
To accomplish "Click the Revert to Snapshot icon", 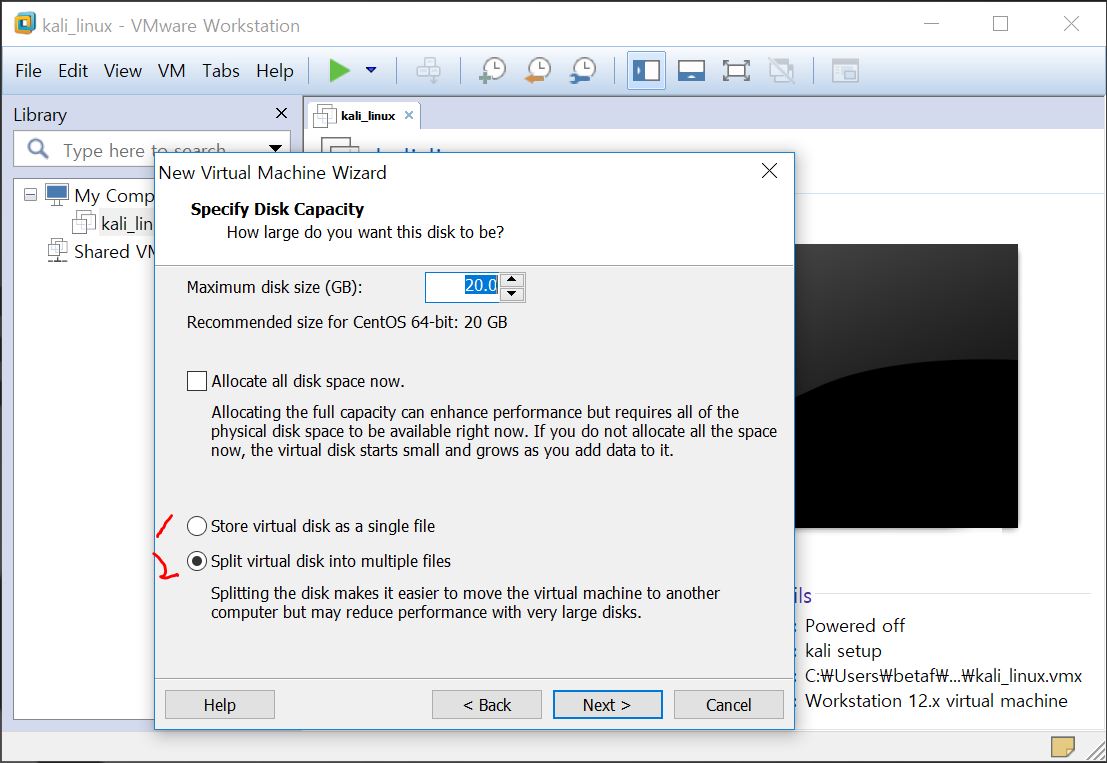I will pos(538,71).
